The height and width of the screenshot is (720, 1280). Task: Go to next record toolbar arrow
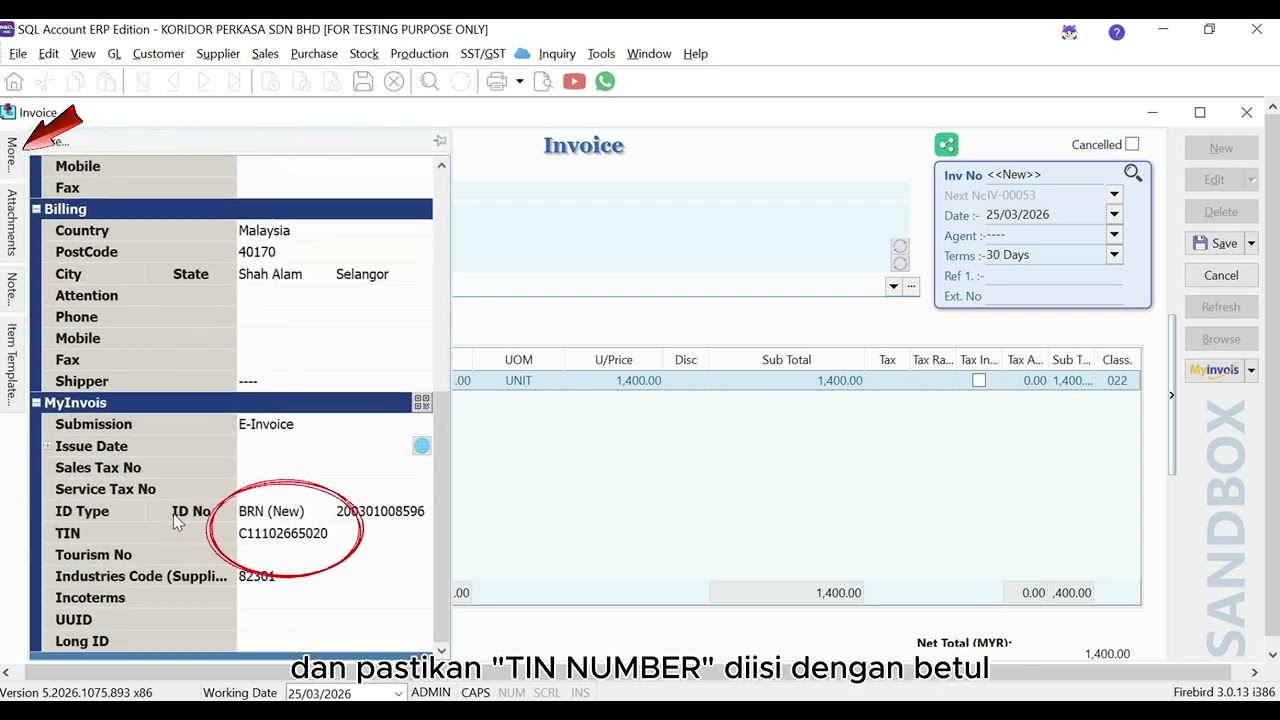coord(204,82)
